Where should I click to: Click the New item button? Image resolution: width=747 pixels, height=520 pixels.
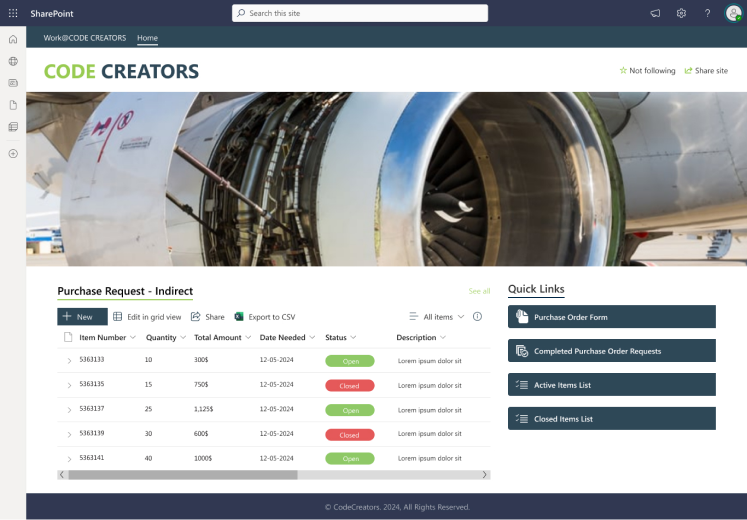coord(82,317)
